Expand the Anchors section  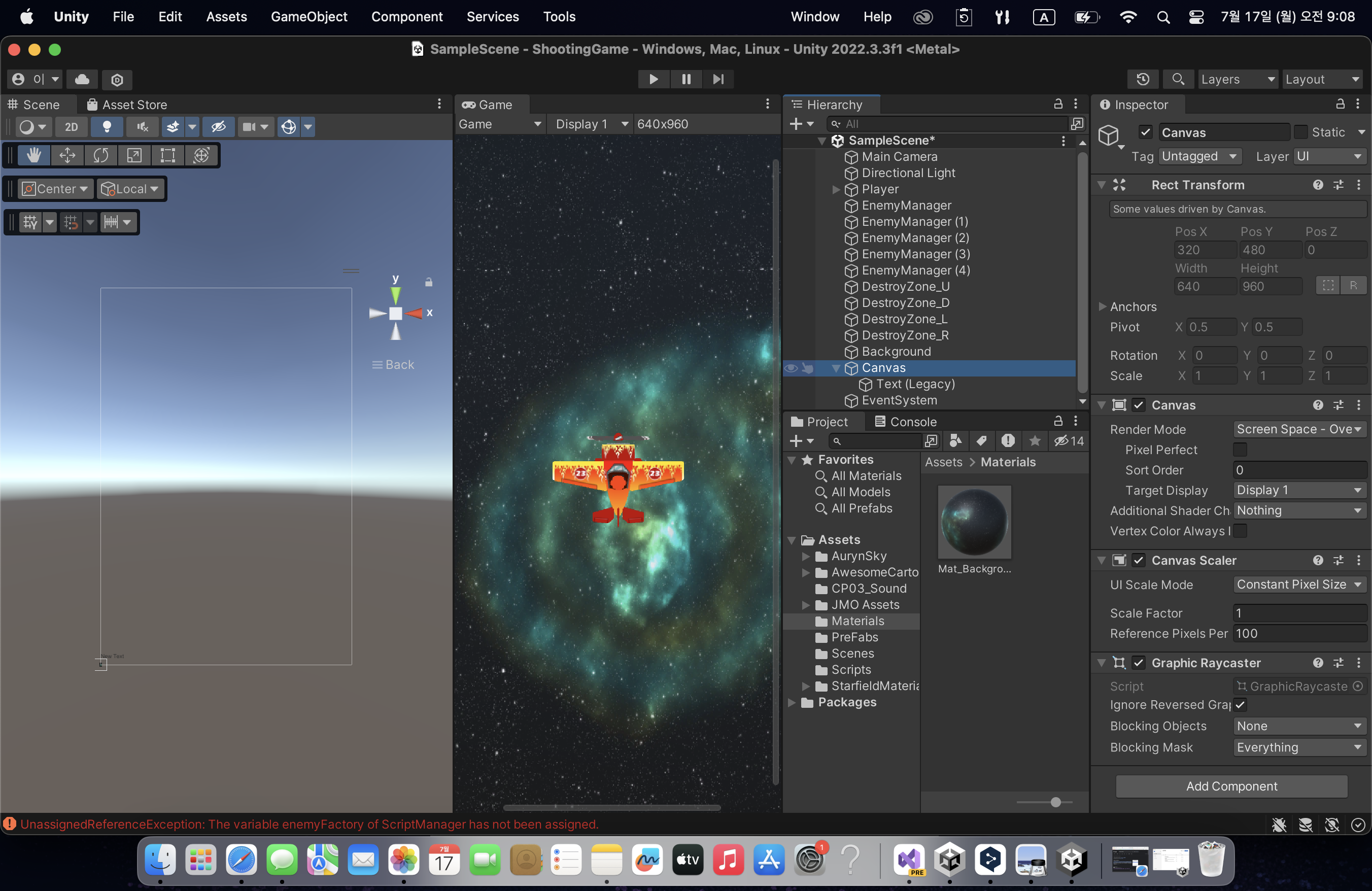(x=1102, y=306)
